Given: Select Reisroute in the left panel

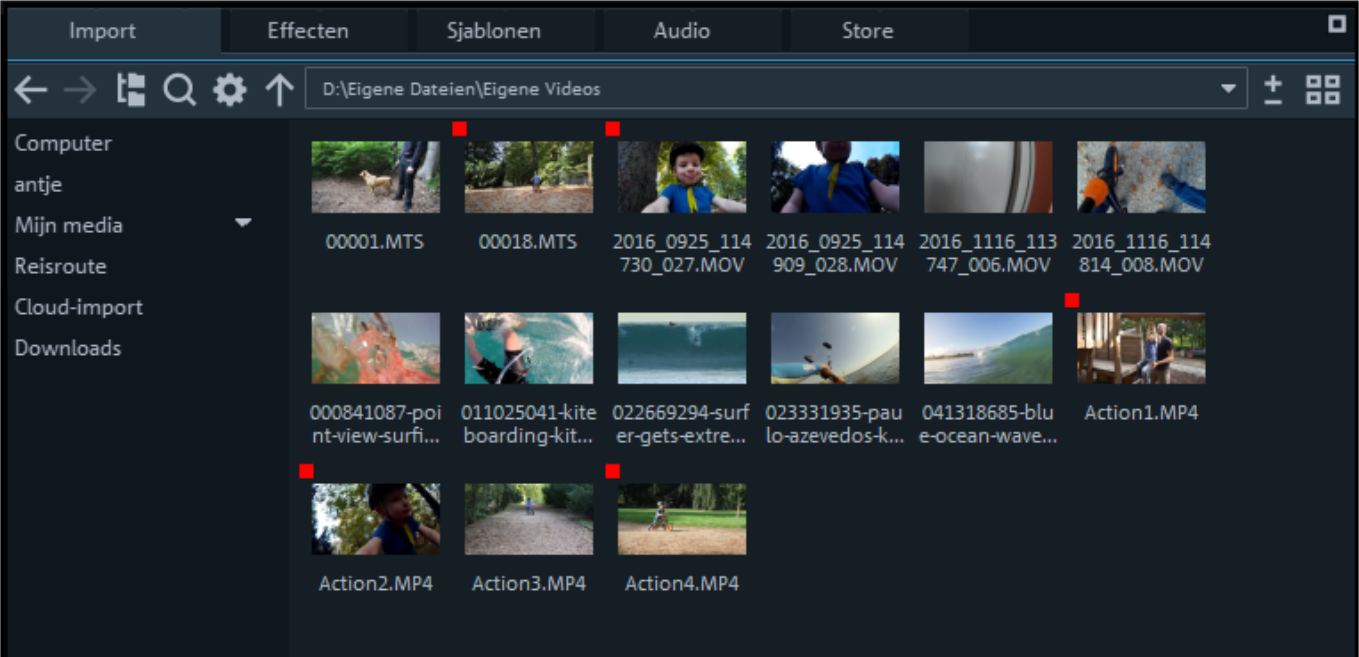Looking at the screenshot, I should pyautogui.click(x=60, y=266).
